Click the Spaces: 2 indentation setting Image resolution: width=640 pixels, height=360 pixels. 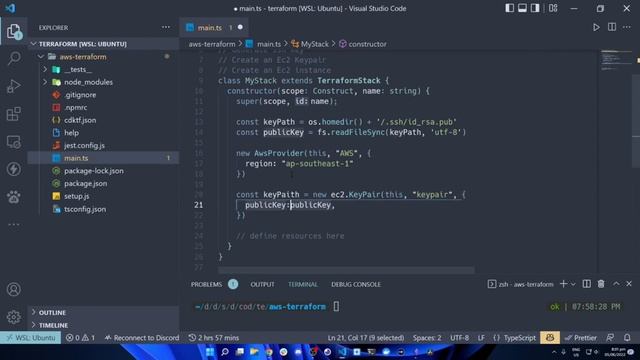click(427, 338)
